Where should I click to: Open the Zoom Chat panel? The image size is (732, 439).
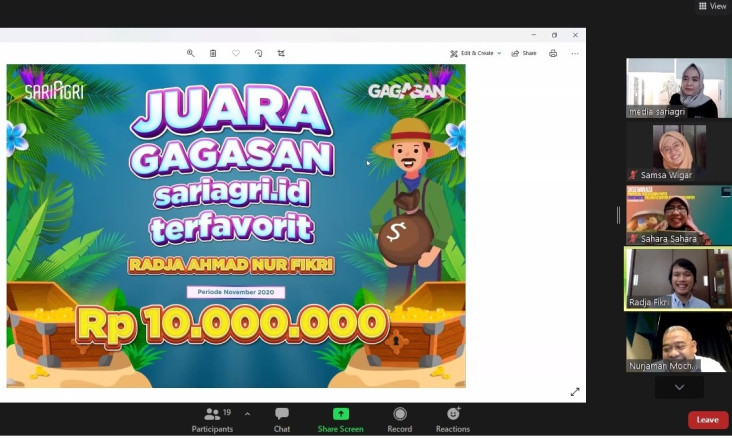pos(282,420)
